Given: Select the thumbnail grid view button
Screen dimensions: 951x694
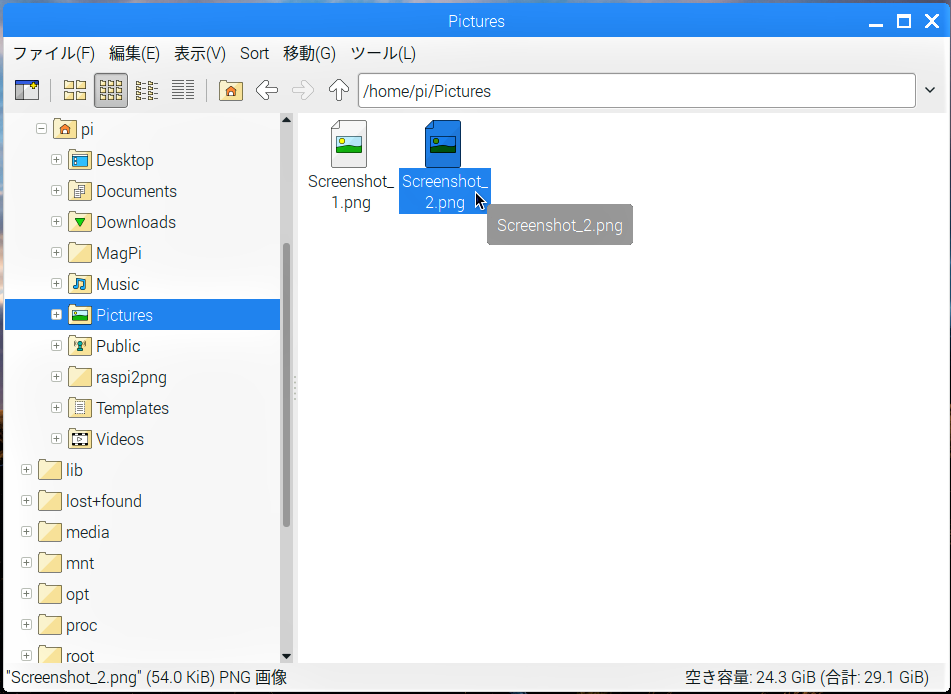Looking at the screenshot, I should click(111, 91).
